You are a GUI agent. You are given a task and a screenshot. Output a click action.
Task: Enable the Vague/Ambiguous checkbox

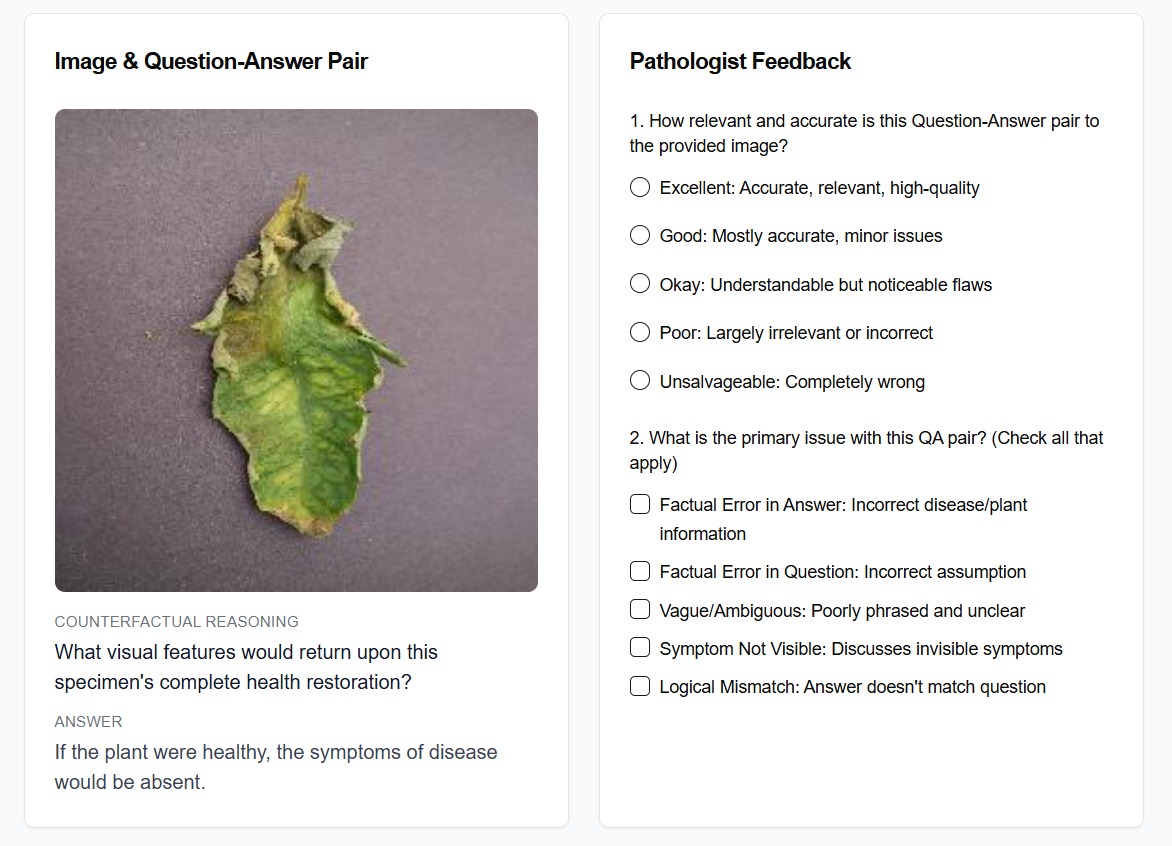[x=640, y=610]
